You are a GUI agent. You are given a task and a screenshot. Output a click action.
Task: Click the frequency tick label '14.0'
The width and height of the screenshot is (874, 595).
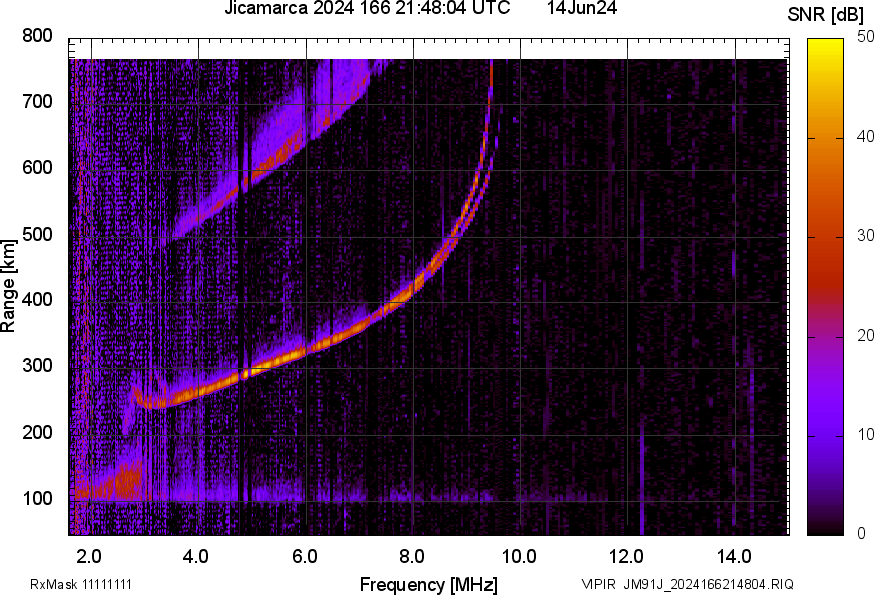(734, 557)
